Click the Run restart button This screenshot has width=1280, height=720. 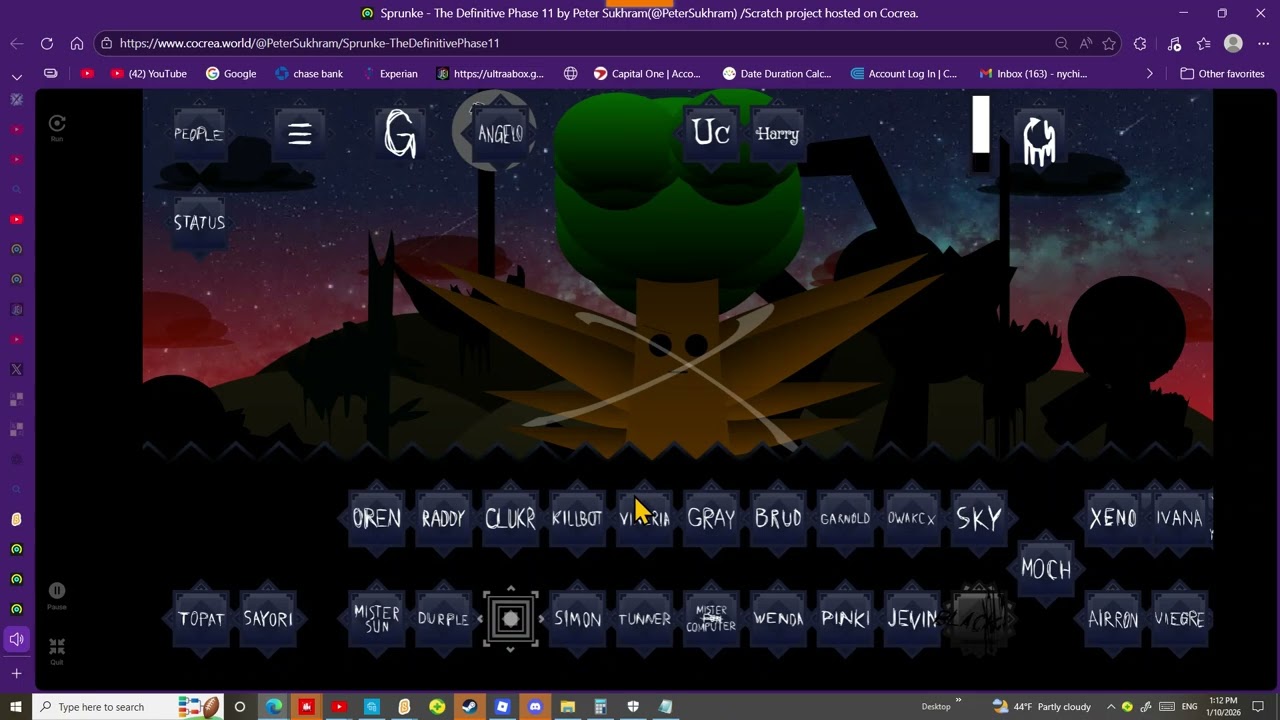(x=57, y=127)
